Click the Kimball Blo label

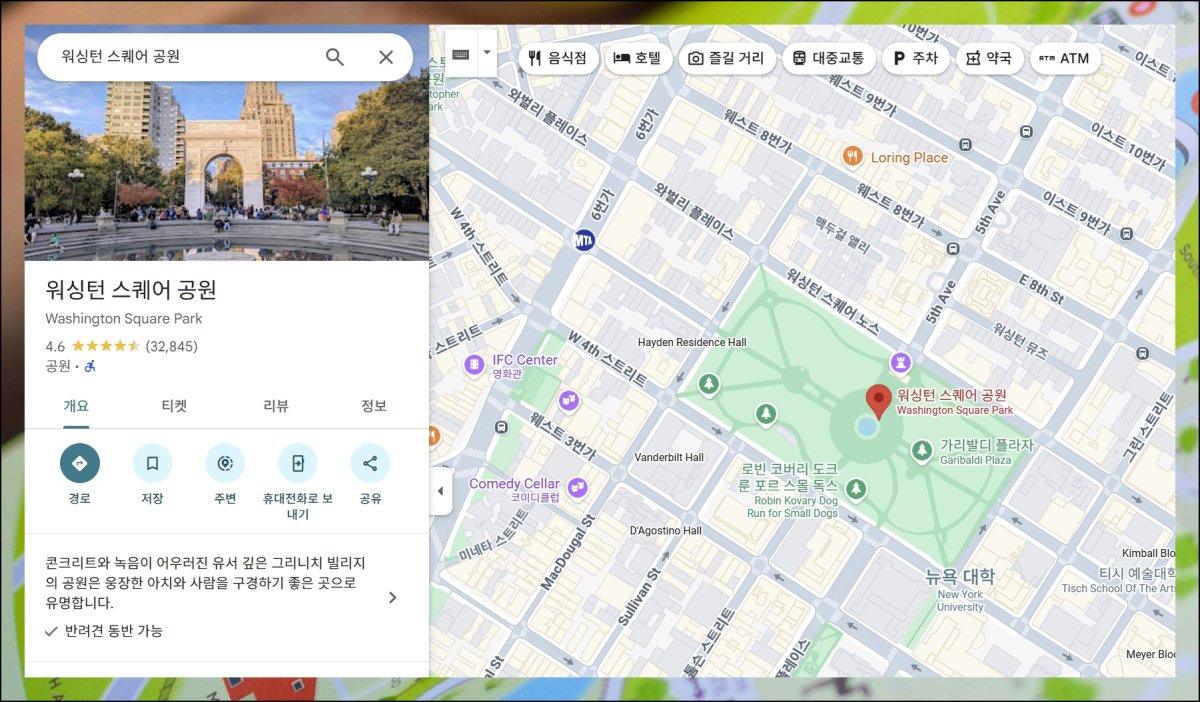coord(1148,553)
